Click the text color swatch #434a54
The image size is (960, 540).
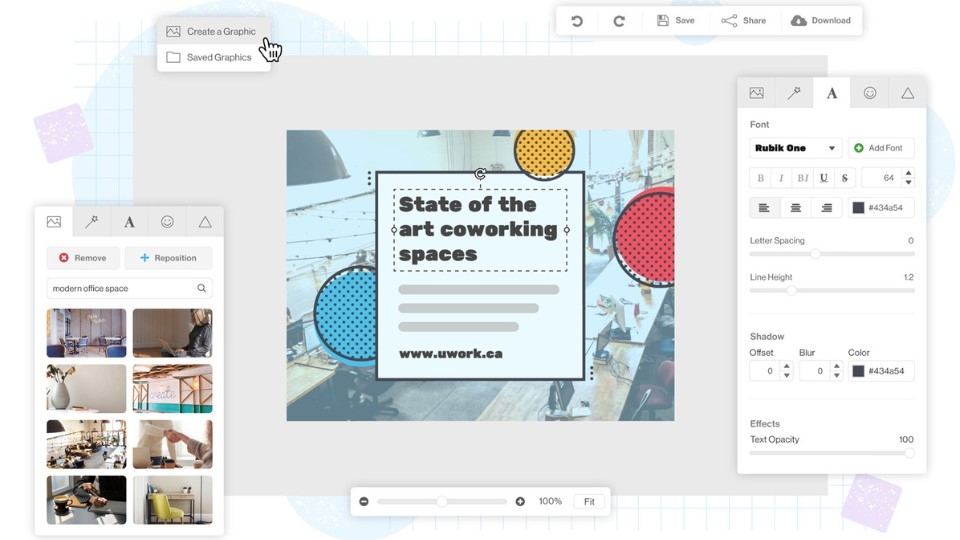[858, 208]
